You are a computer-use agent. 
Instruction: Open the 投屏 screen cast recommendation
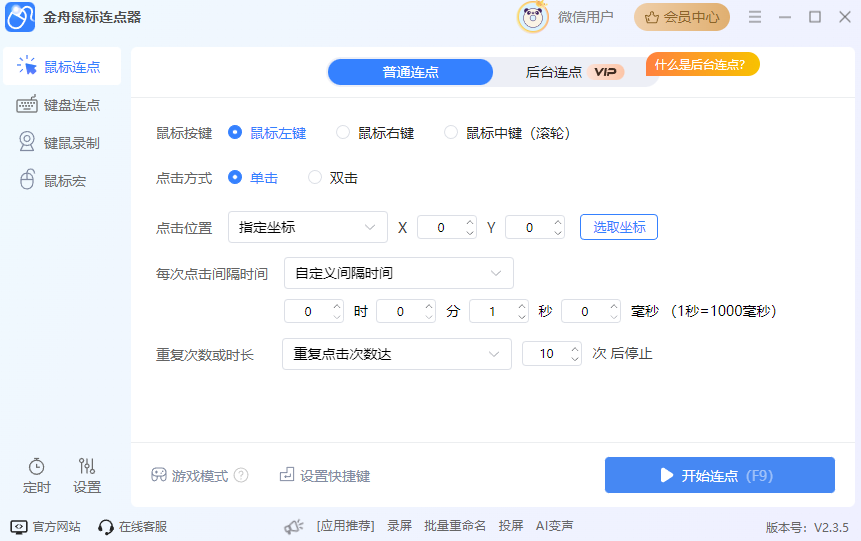pos(511,526)
